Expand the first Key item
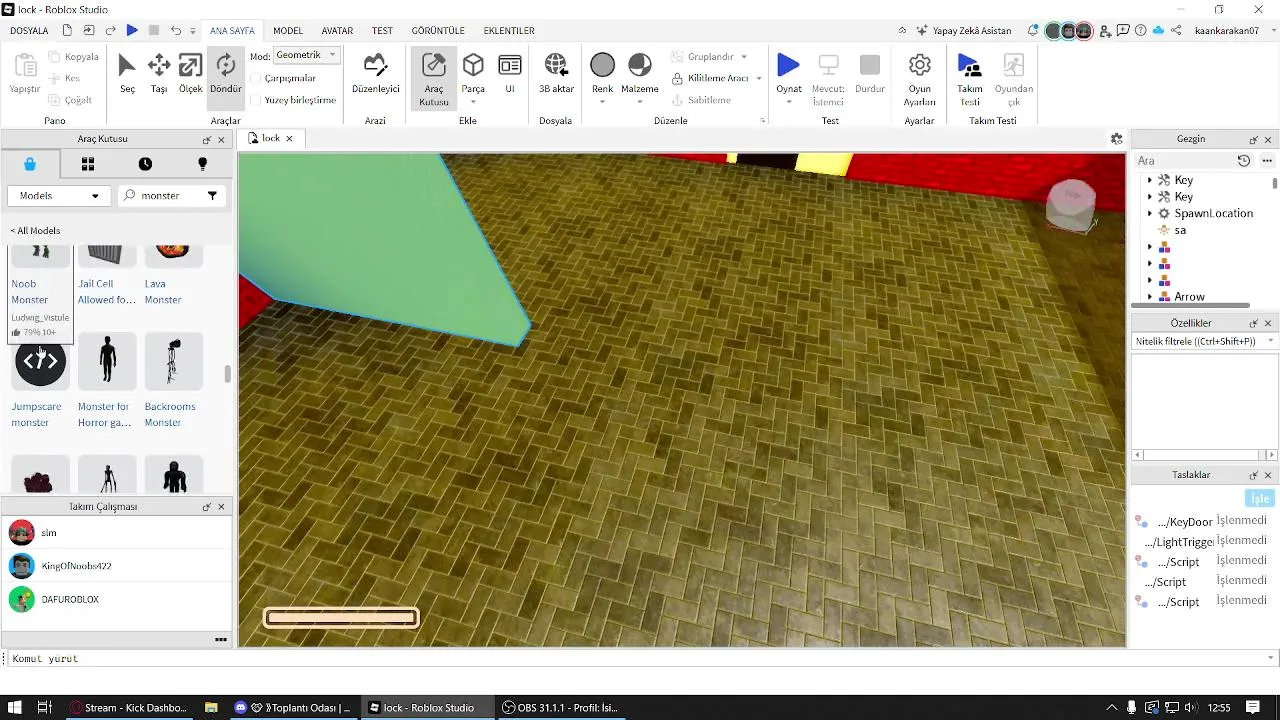Screen dimensions: 1280x720 tap(1149, 180)
